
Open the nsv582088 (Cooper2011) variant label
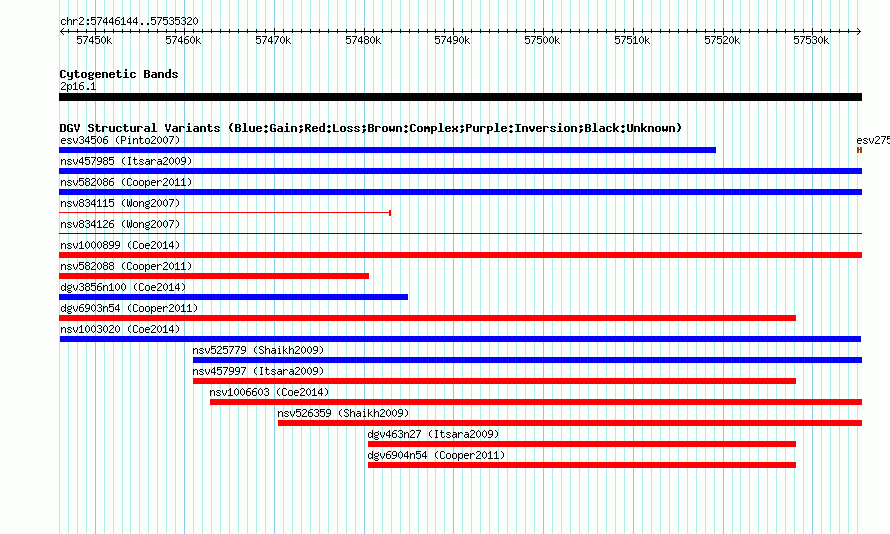click(x=126, y=266)
